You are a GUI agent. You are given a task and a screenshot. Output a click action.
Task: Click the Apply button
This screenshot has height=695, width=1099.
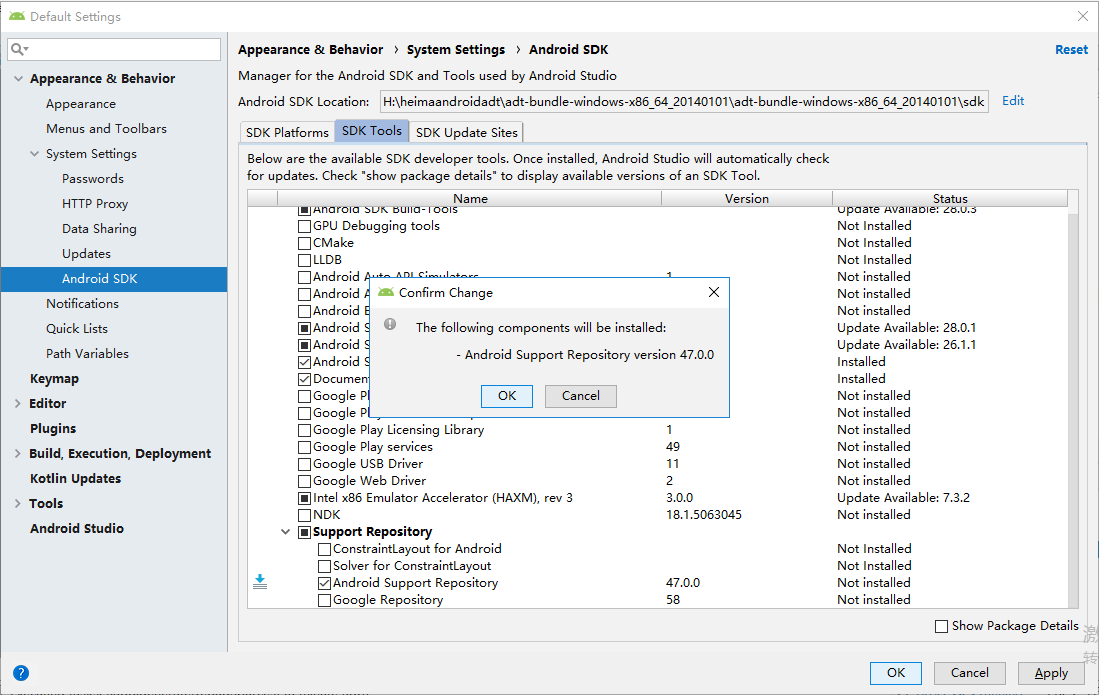tap(1051, 673)
